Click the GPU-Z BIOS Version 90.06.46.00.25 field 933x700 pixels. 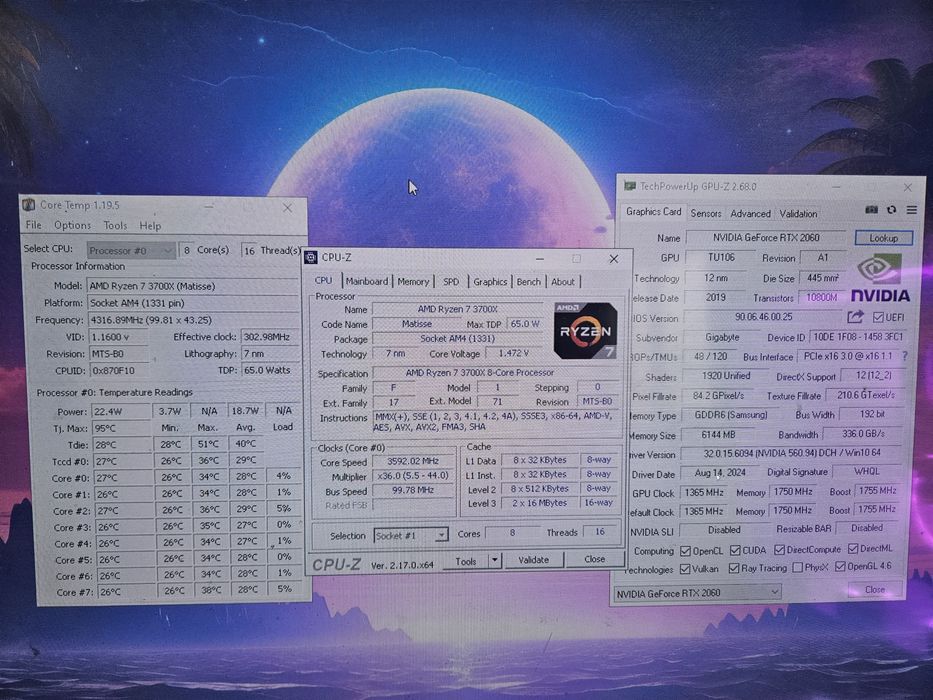763,317
